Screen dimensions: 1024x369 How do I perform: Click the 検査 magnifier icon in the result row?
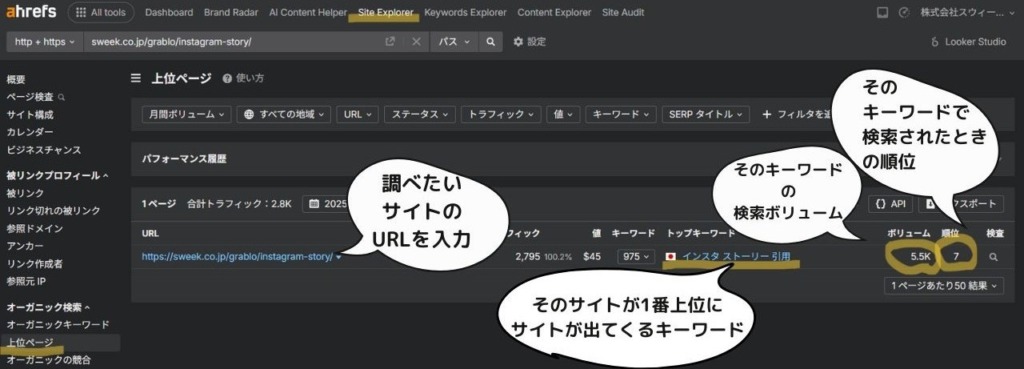click(993, 257)
